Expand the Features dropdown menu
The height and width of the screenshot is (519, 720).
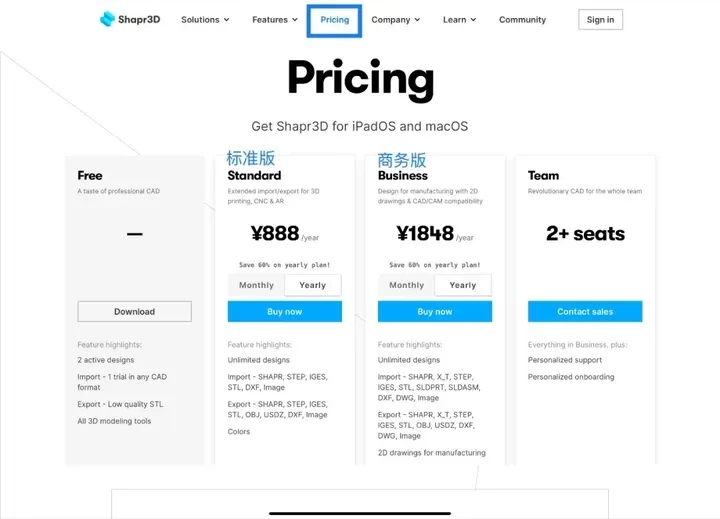point(275,20)
